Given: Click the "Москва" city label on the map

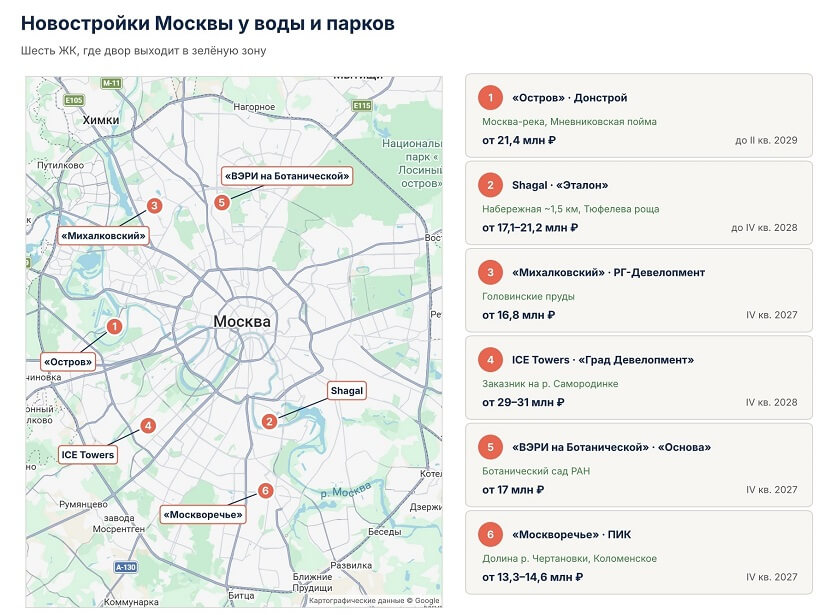Looking at the screenshot, I should click(x=242, y=321).
